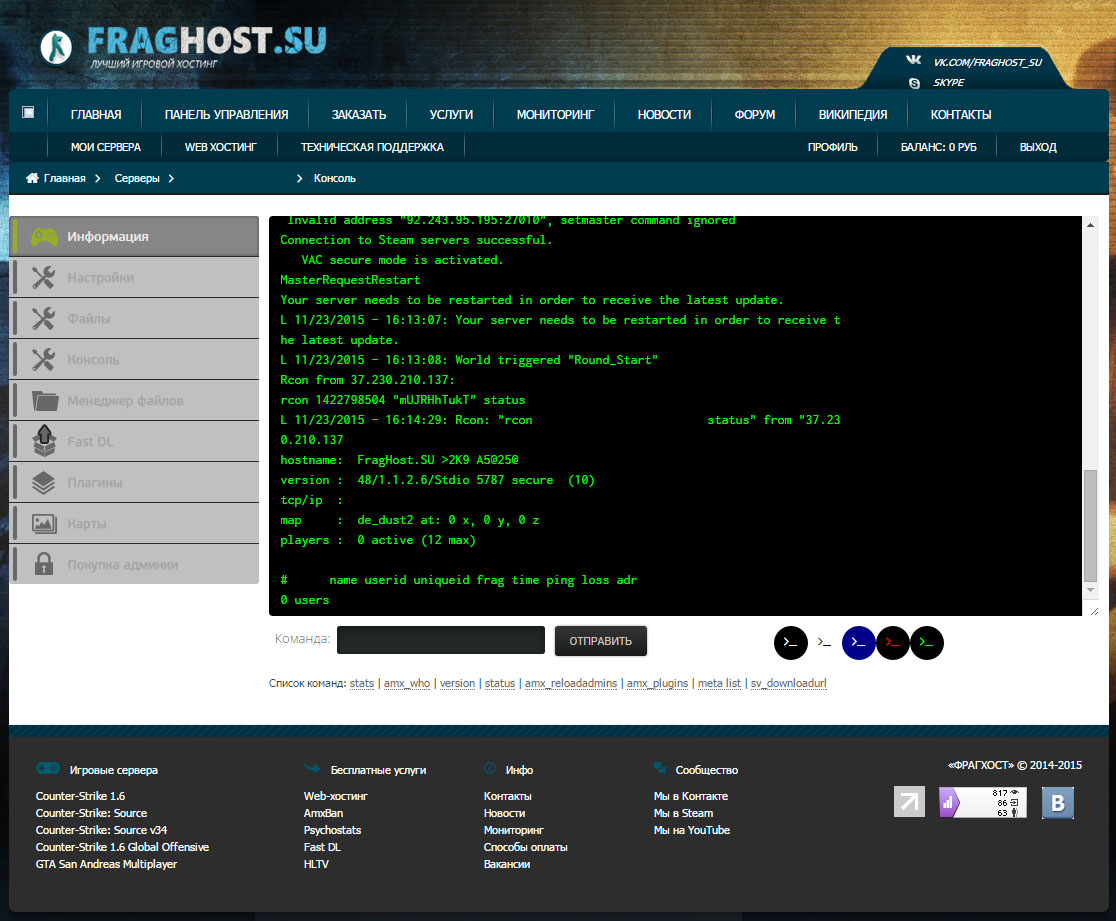
Task: Click the layers icon beside Плагины
Action: pos(43,483)
